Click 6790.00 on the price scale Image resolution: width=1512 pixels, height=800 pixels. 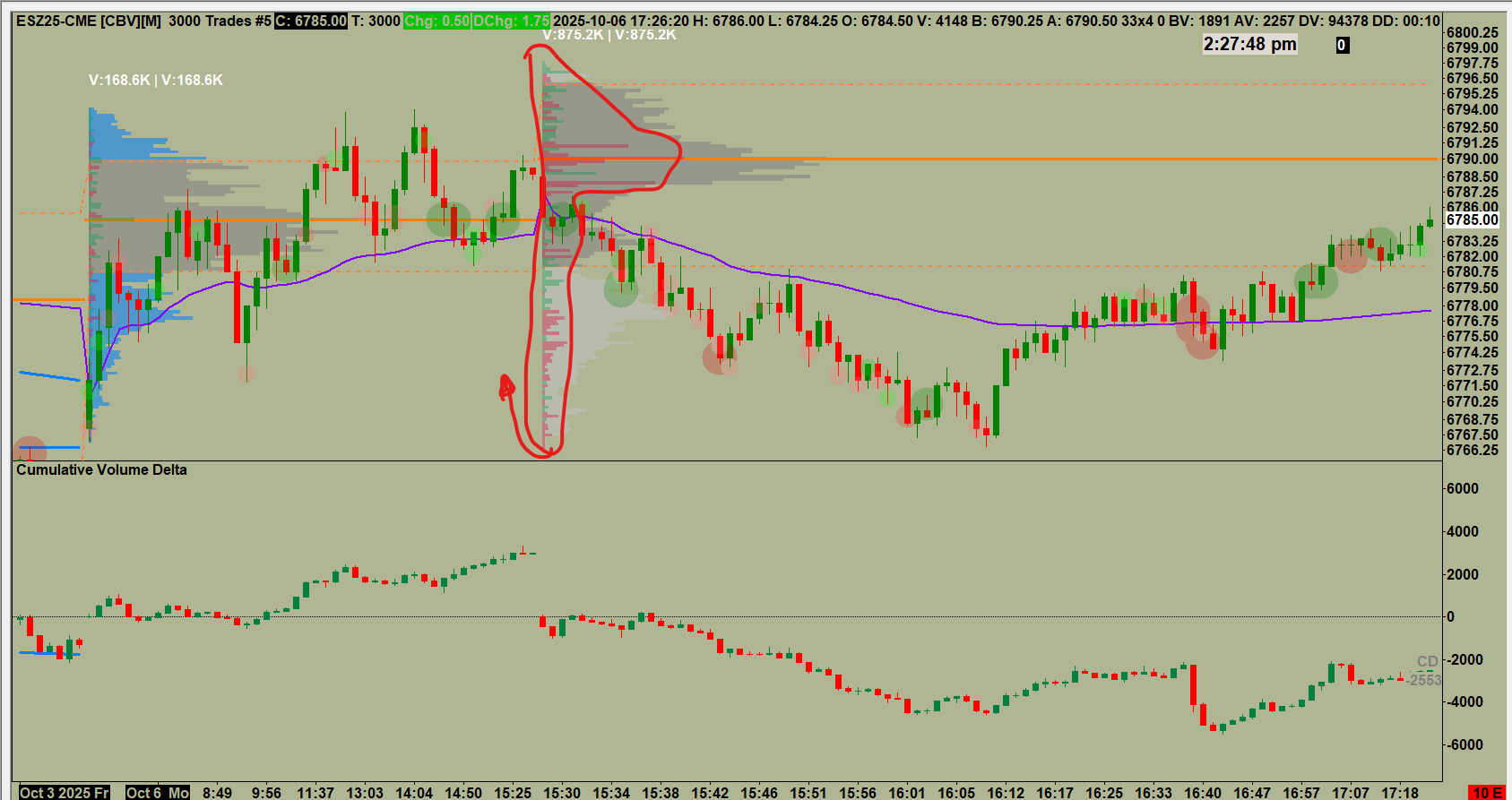click(x=1472, y=159)
